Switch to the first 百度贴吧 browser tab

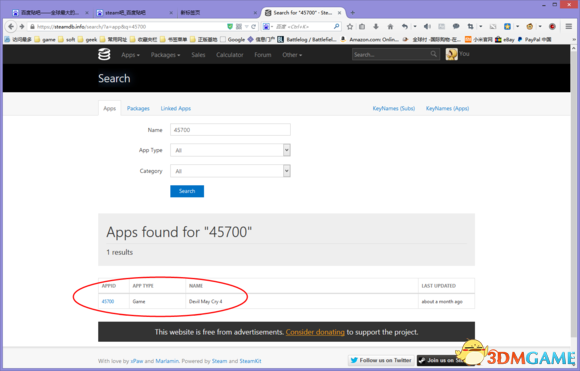tap(50, 13)
